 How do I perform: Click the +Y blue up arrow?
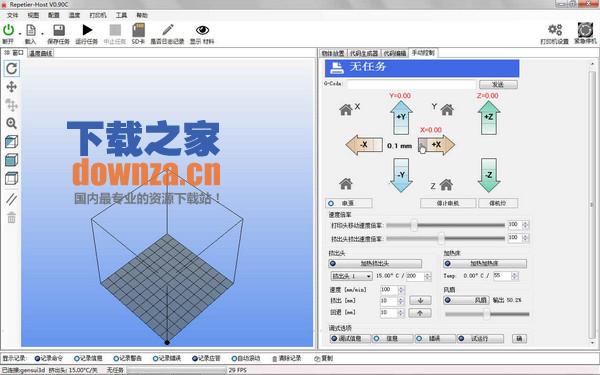click(401, 117)
